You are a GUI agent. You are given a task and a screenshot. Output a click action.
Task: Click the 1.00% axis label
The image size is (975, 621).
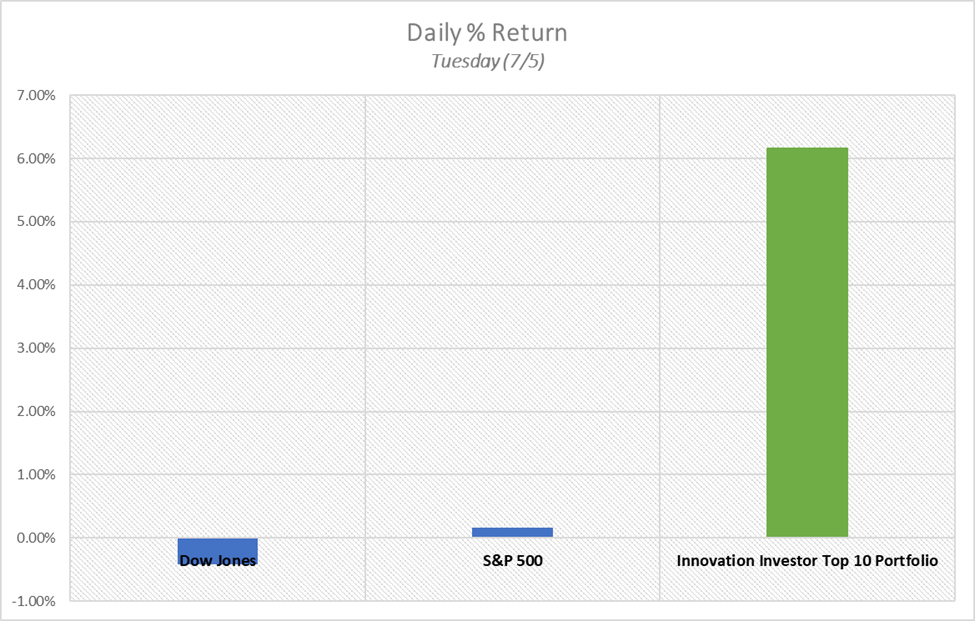[35, 475]
